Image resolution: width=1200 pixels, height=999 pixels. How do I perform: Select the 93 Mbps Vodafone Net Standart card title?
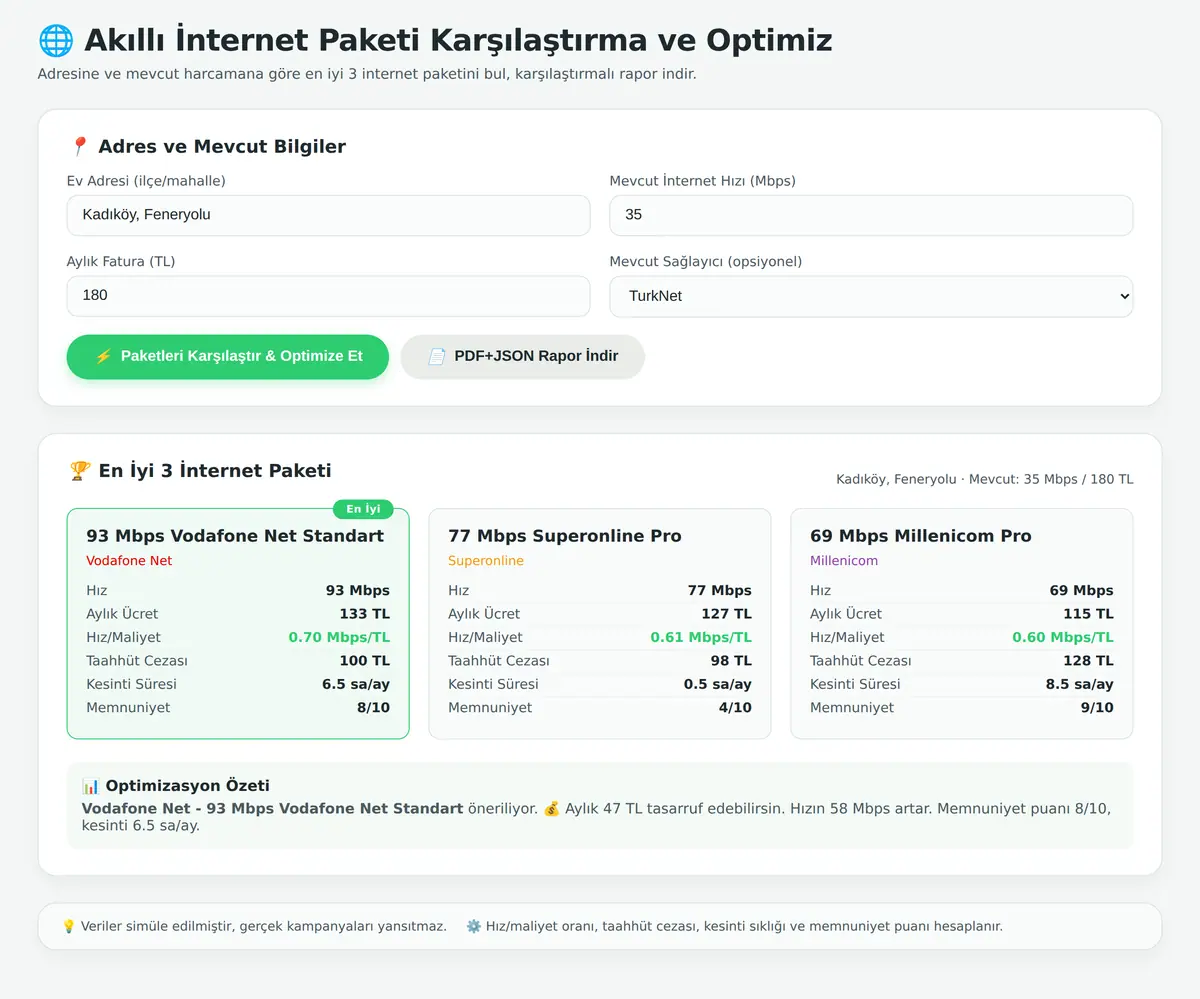[235, 536]
